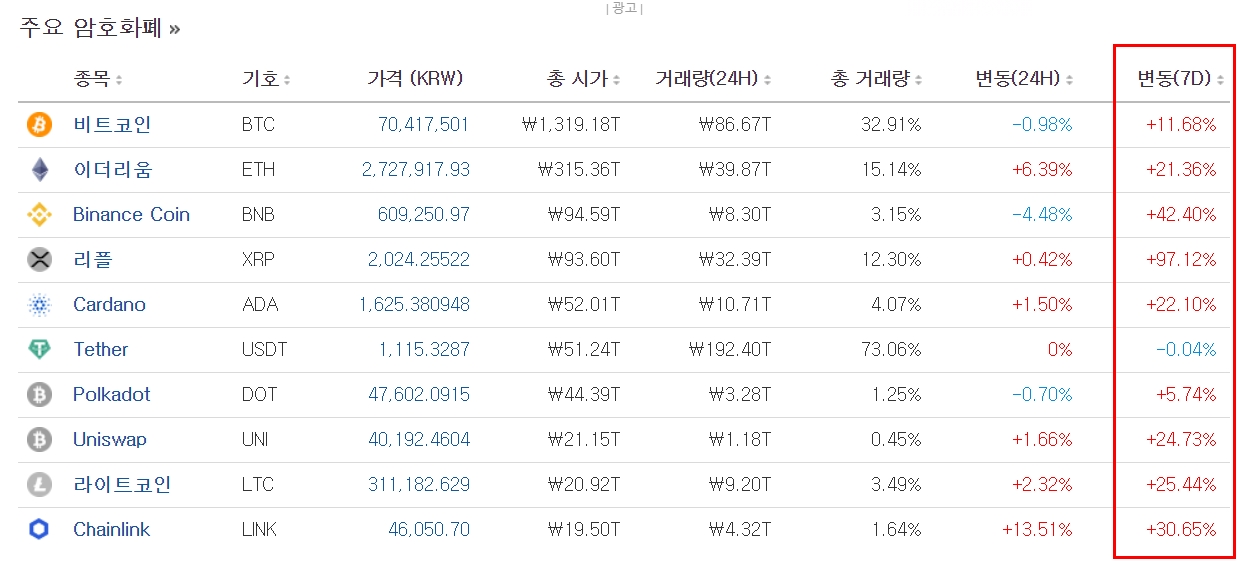Click BNB 7D change +42.40%
1238x565 pixels.
1181,215
